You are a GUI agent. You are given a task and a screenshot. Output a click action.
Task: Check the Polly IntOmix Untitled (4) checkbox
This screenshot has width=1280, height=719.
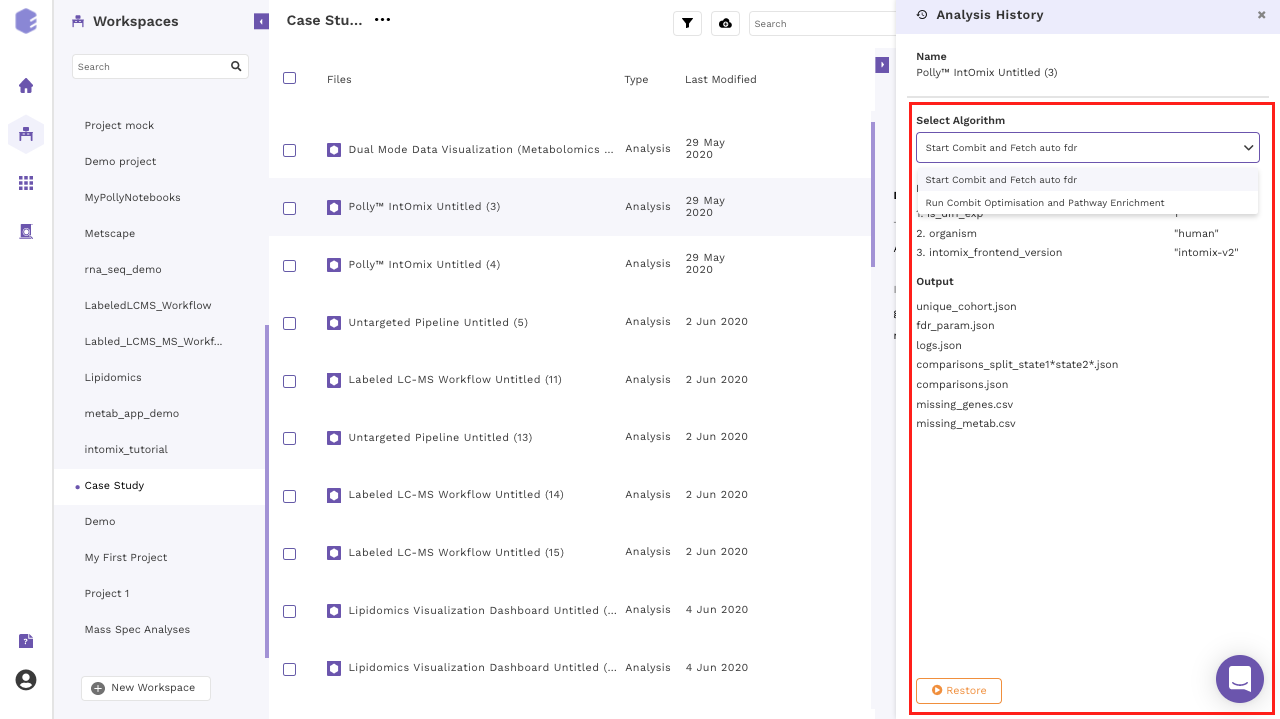coord(289,266)
